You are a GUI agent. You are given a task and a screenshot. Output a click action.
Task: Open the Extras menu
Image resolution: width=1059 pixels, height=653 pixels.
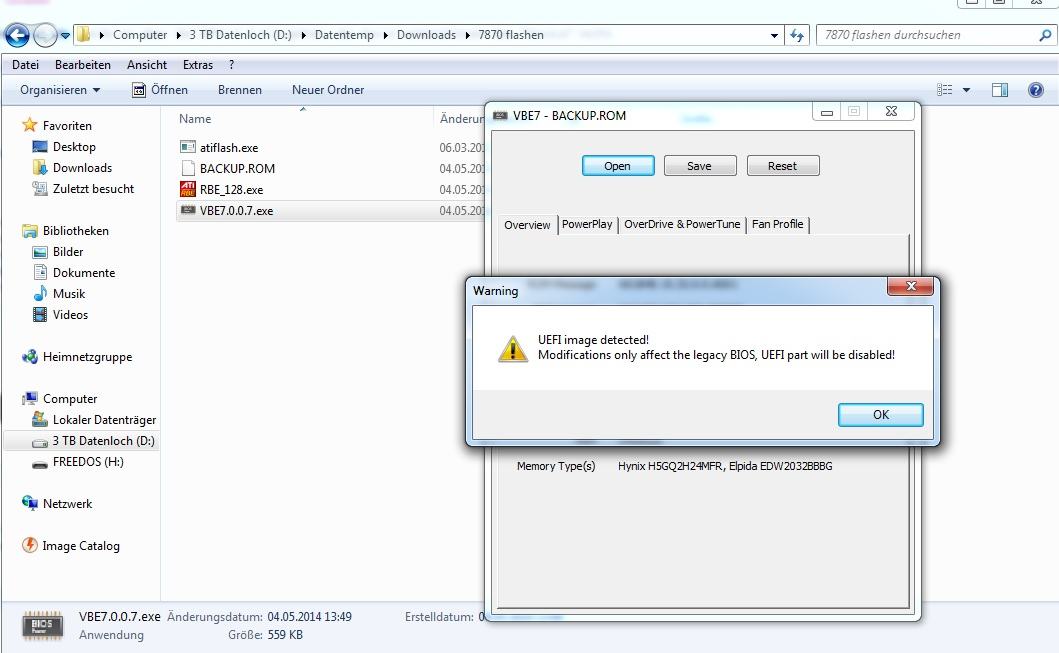click(197, 65)
